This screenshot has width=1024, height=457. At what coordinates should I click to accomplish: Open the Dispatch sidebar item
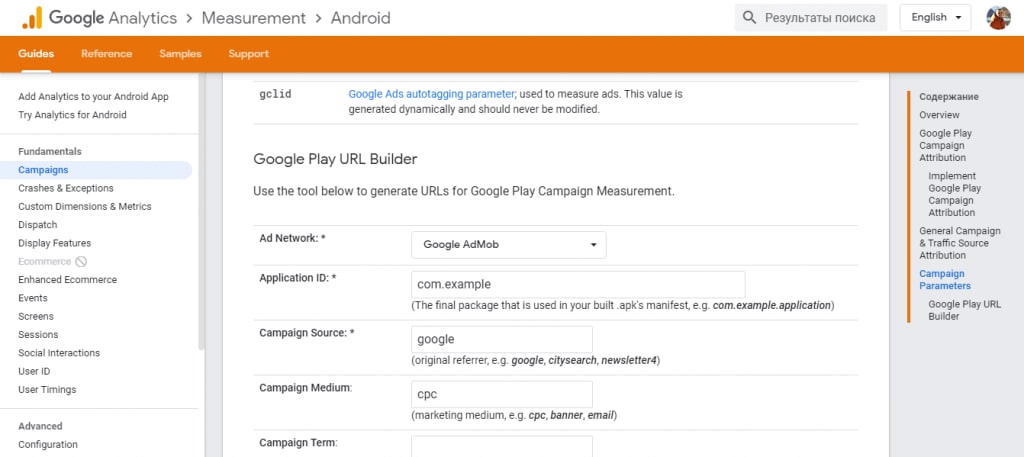coord(38,225)
